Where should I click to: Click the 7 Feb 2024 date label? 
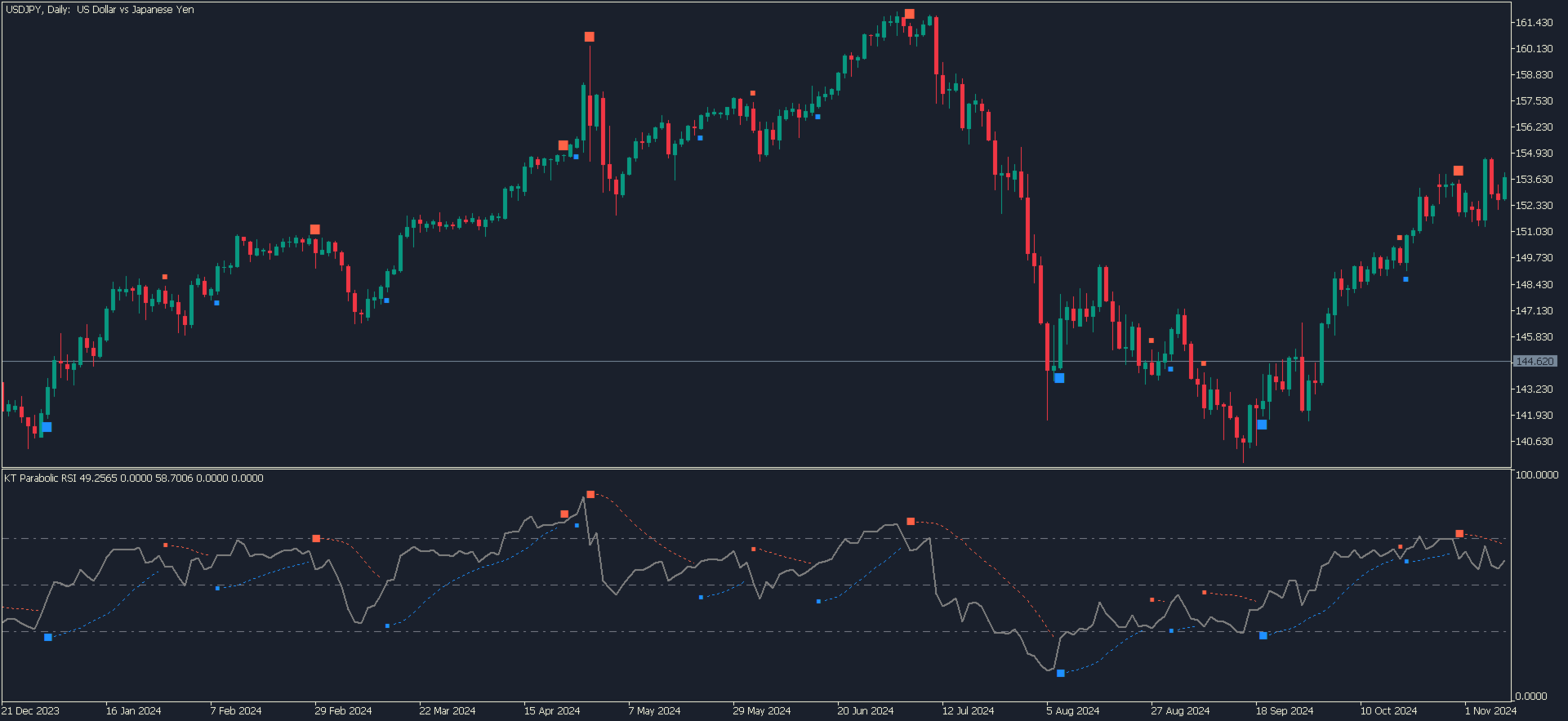[236, 711]
